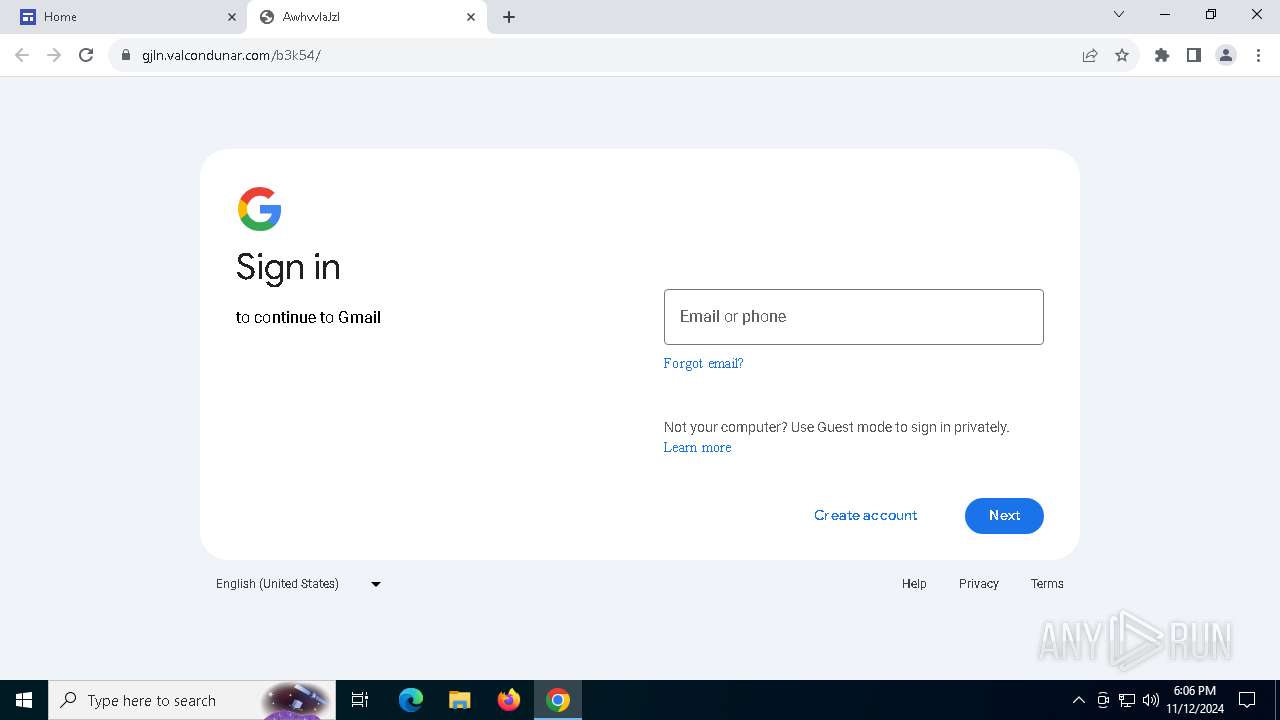Open the Terms link
1280x720 pixels.
pyautogui.click(x=1047, y=584)
